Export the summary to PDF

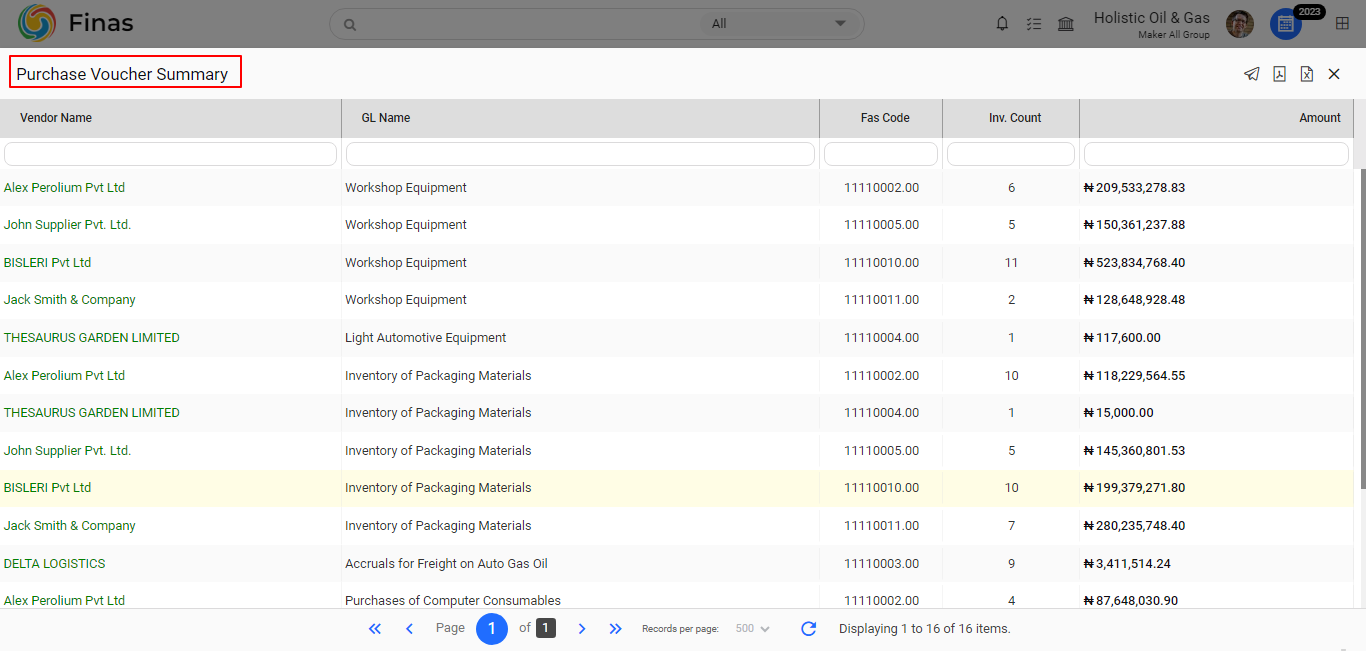point(1279,74)
